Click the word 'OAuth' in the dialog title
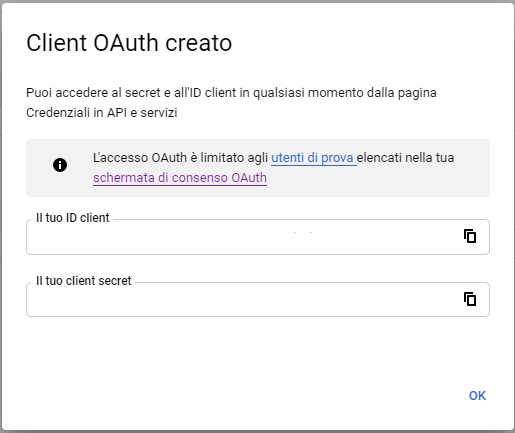The width and height of the screenshot is (515, 433). point(126,43)
